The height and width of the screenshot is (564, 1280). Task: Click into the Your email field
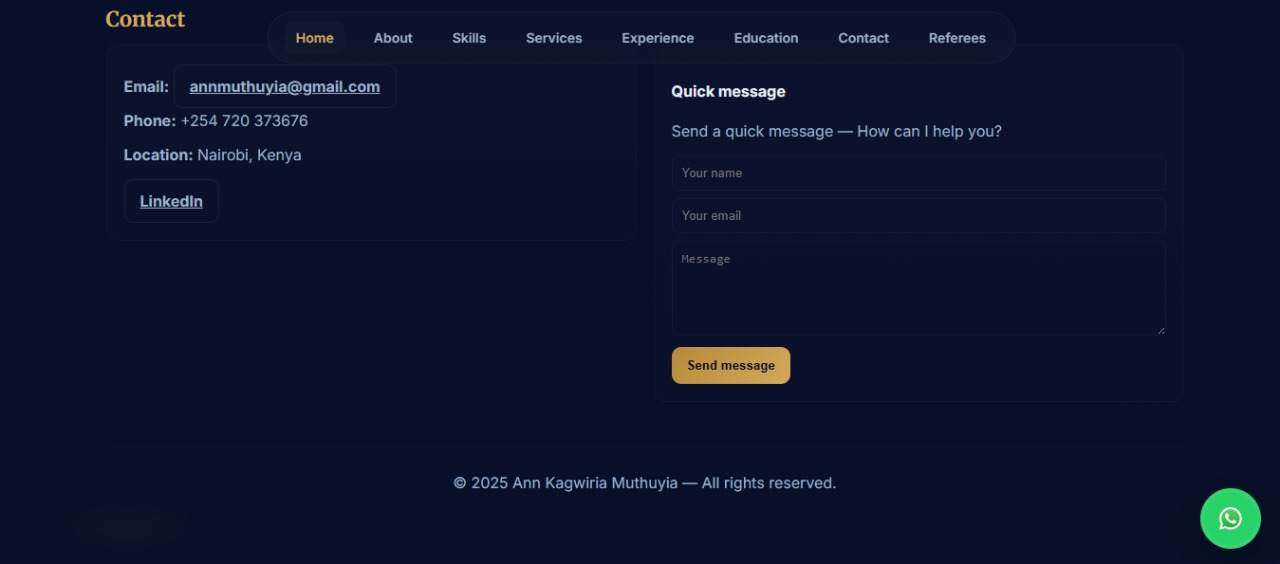(x=918, y=216)
